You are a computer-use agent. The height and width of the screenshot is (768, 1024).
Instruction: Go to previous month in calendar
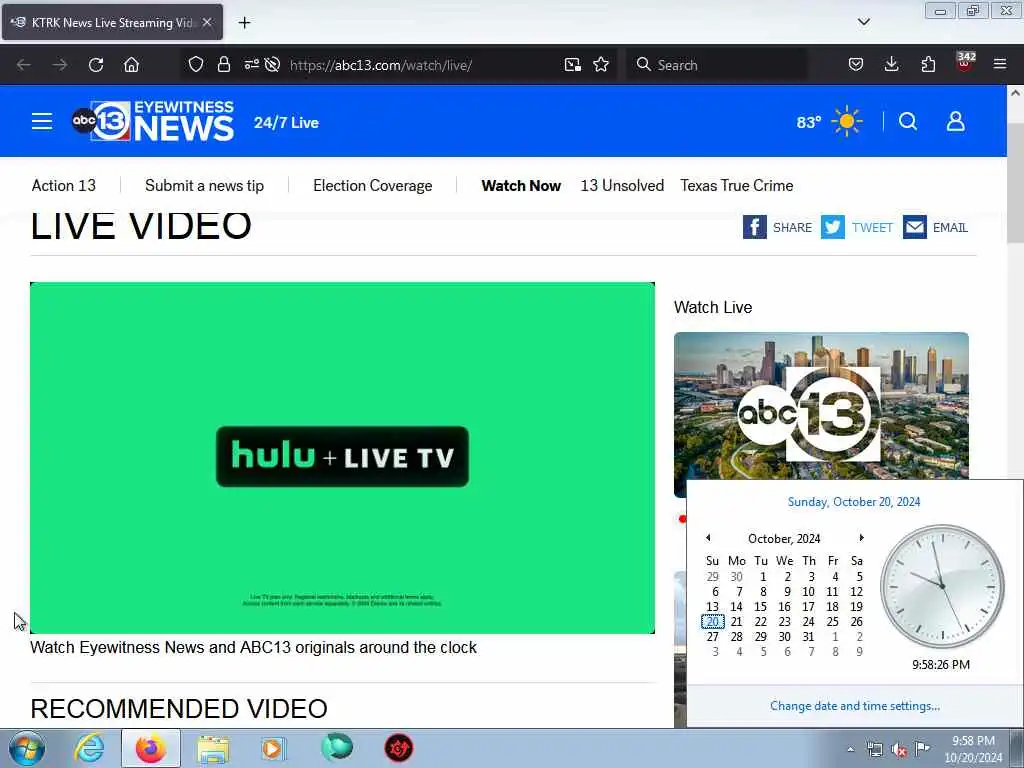[708, 537]
